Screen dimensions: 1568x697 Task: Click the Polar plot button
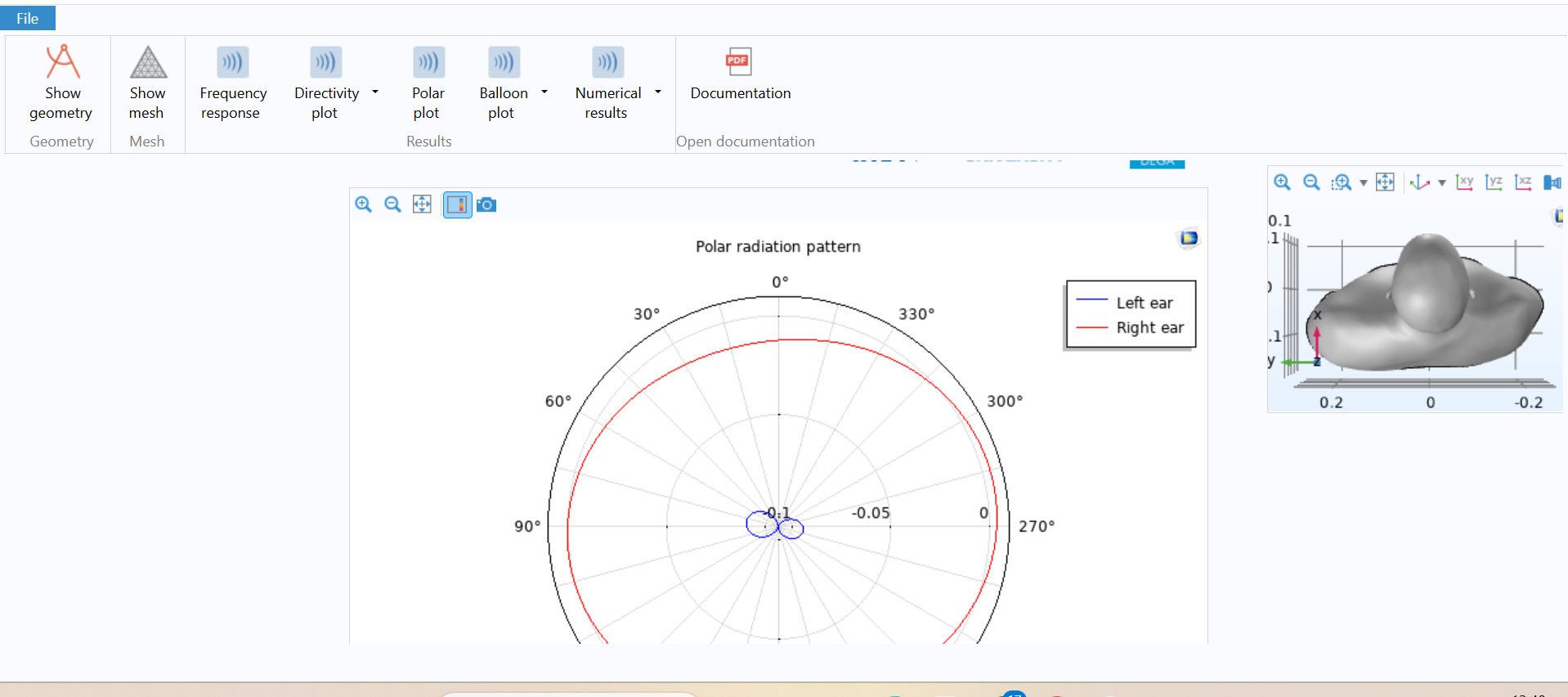[x=428, y=83]
